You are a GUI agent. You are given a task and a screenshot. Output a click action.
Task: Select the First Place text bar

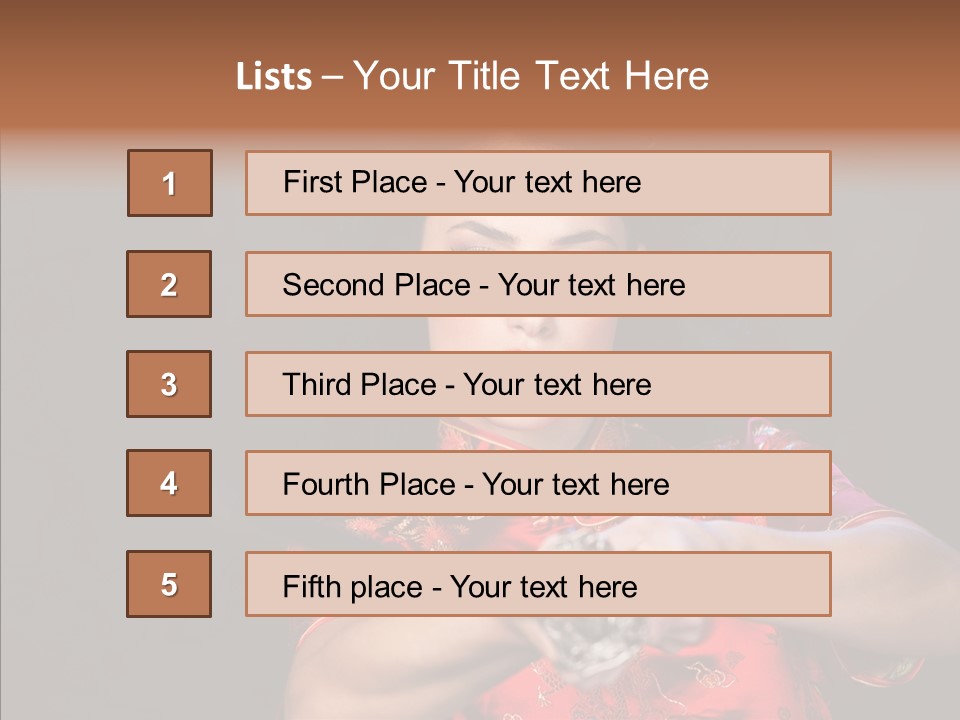pos(538,183)
